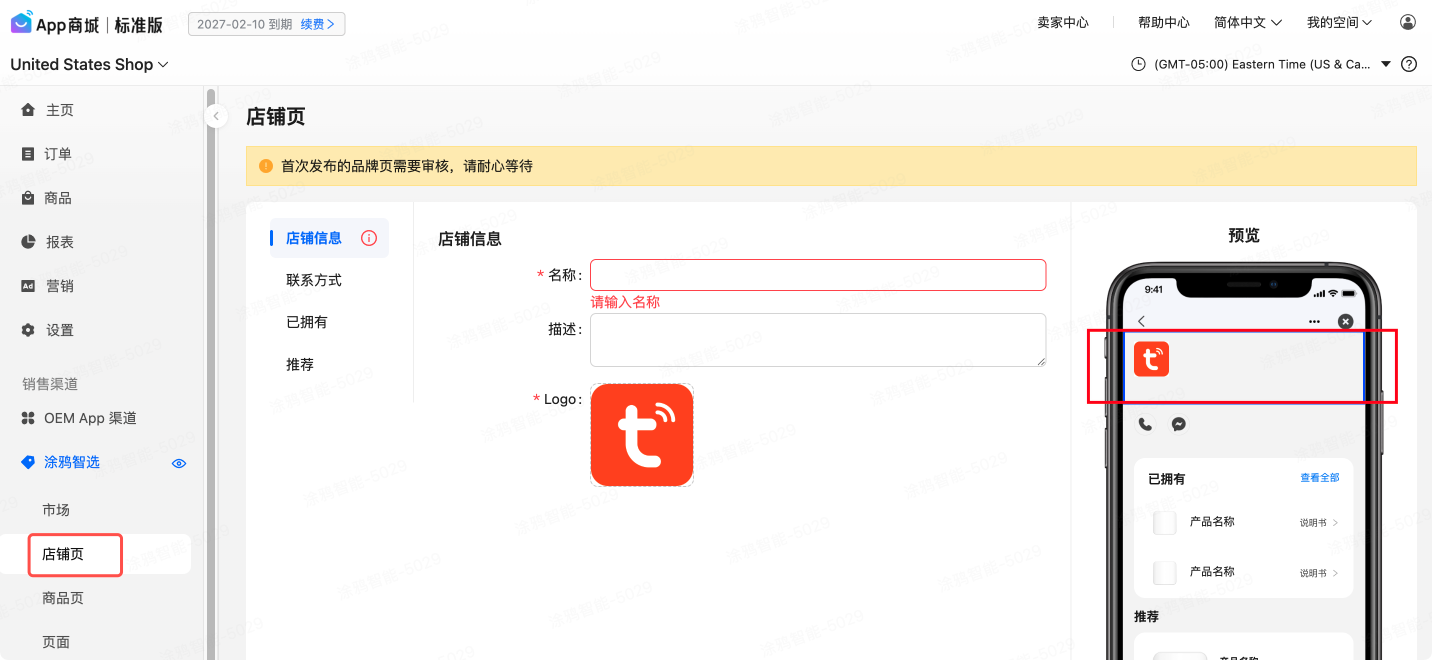Open 商品页 in sidebar
1432x660 pixels.
tap(63, 598)
